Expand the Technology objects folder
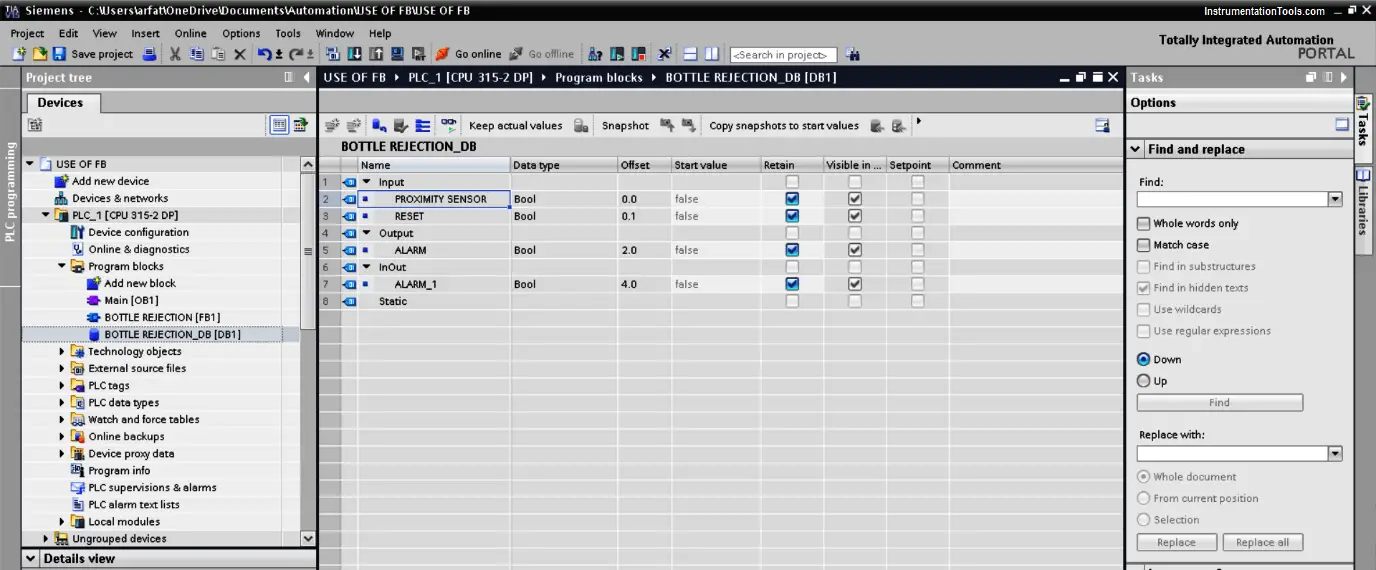Viewport: 1376px width, 570px height. (61, 351)
